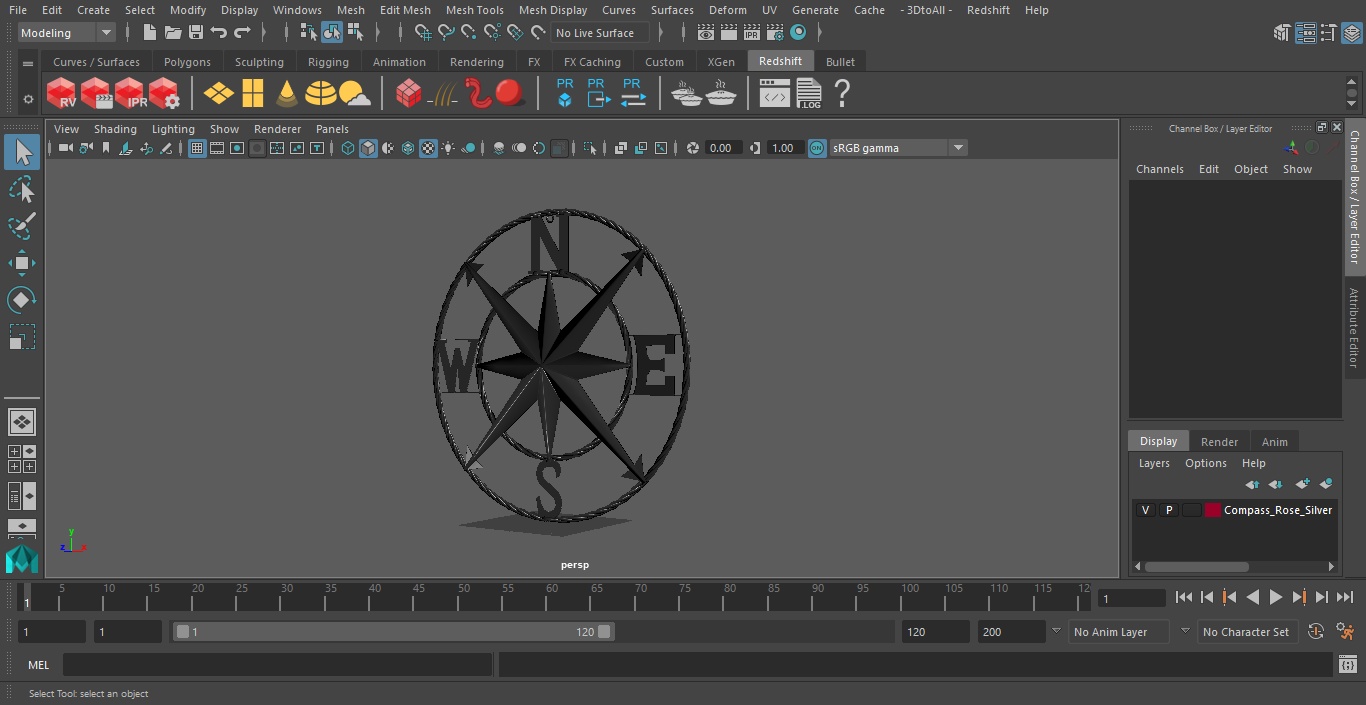This screenshot has height=705, width=1366.
Task: Click the viewport gamma value field 1.00
Action: [x=783, y=148]
